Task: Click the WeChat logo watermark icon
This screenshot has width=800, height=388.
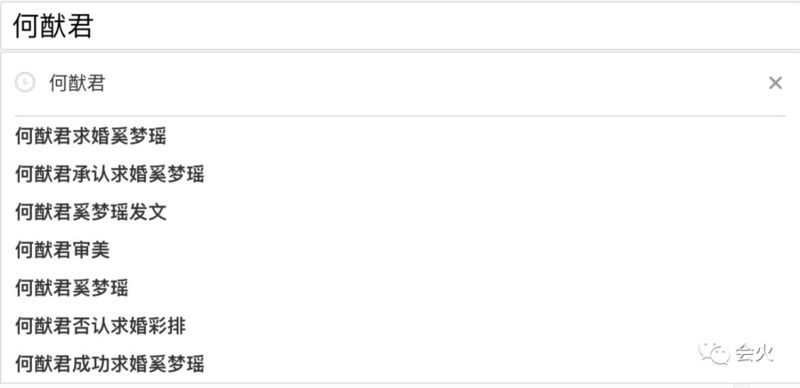Action: tap(714, 353)
